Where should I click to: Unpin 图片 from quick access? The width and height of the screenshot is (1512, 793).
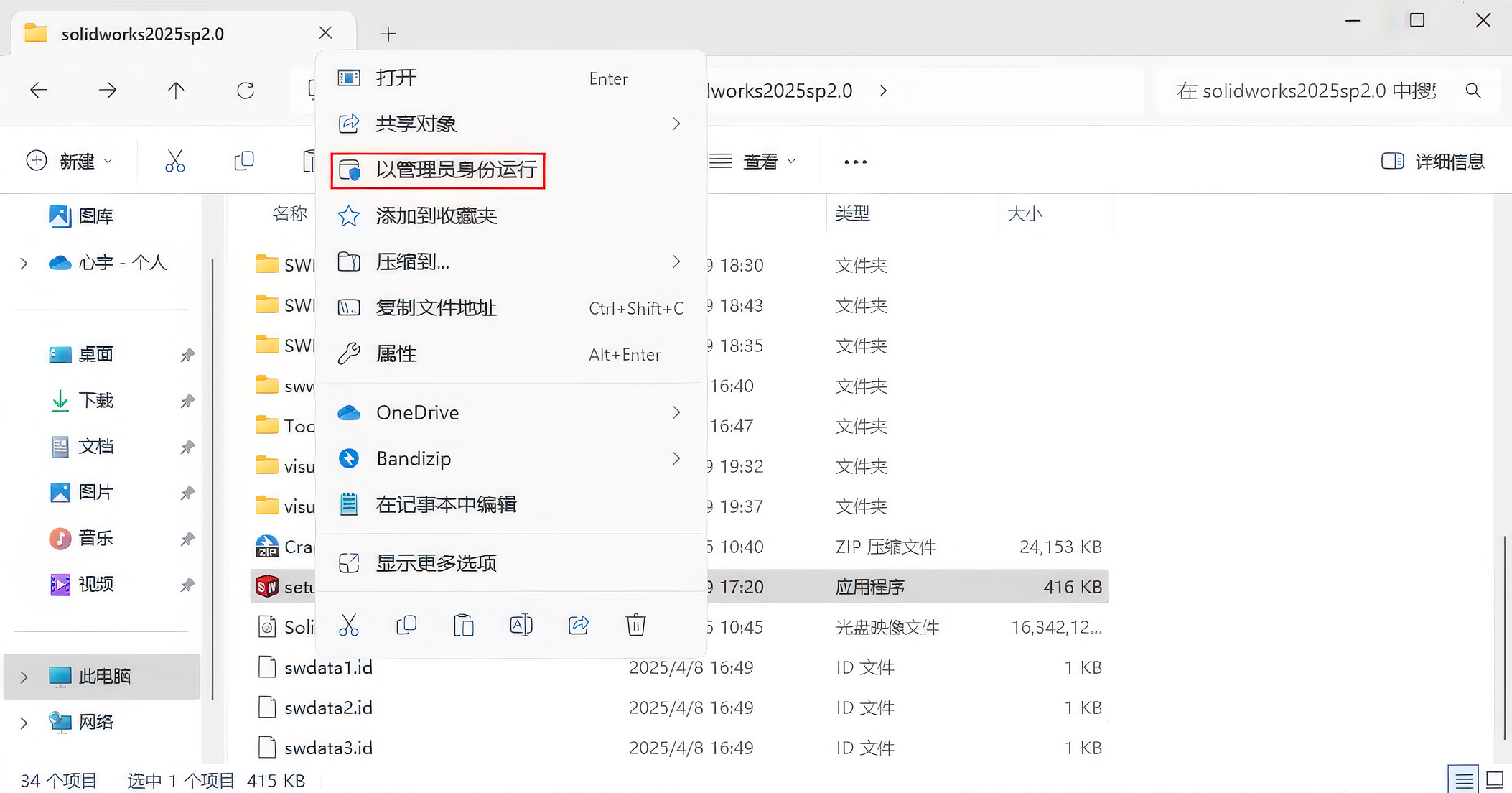click(x=187, y=493)
